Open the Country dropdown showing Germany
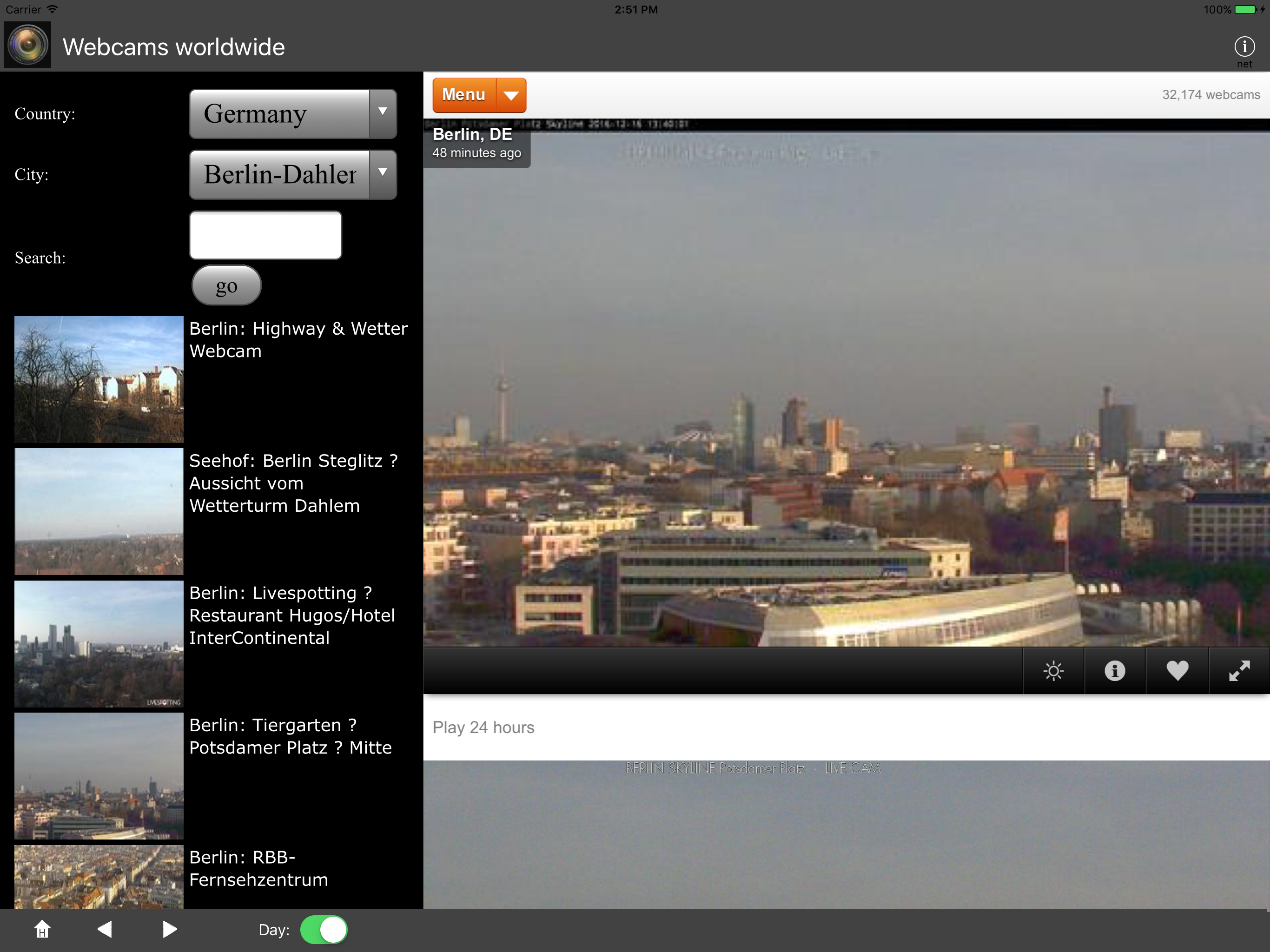Image resolution: width=1270 pixels, height=952 pixels. click(293, 114)
